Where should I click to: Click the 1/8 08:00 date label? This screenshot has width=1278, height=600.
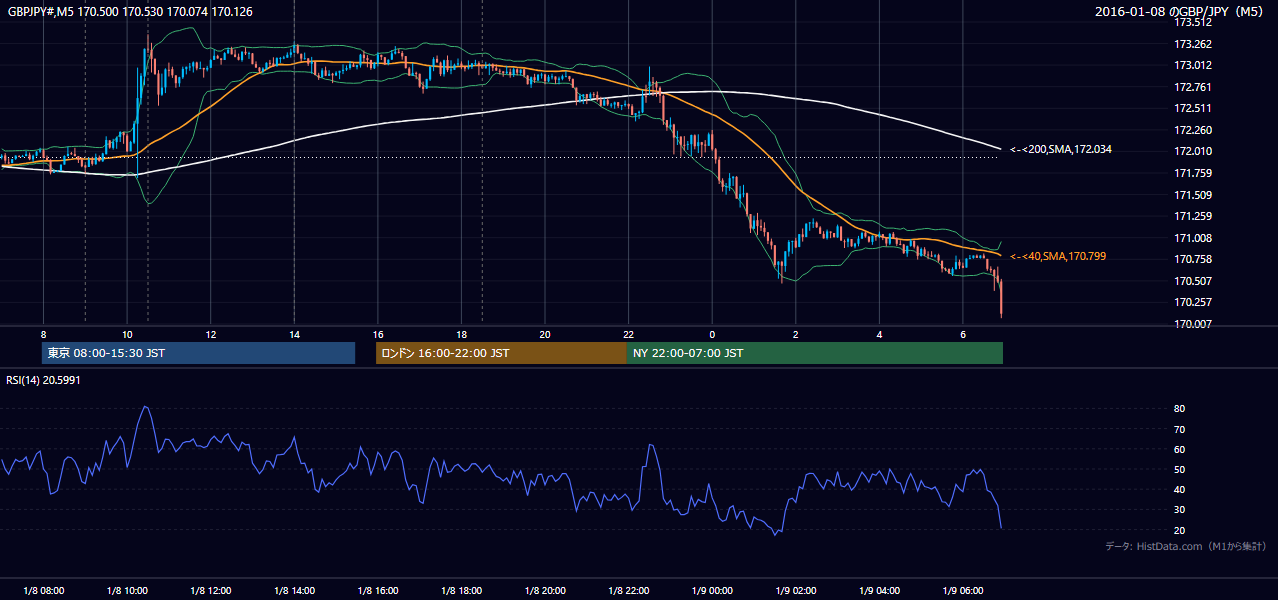[x=44, y=591]
